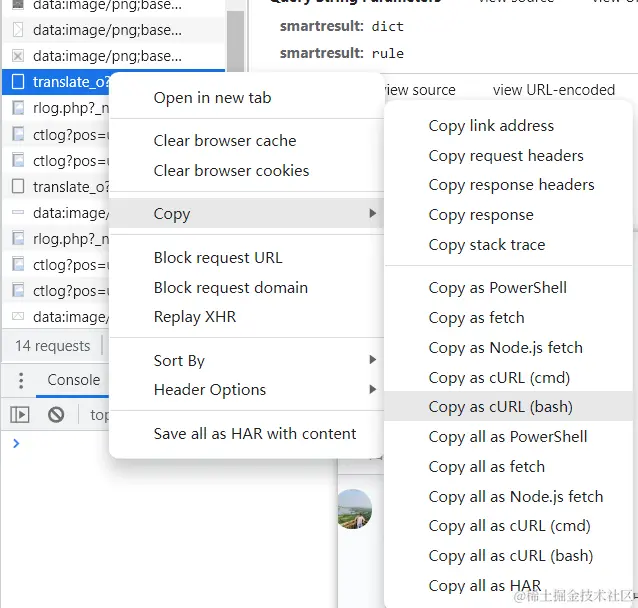Click the circular avatar thumbnail
638x608 pixels.
click(x=354, y=509)
